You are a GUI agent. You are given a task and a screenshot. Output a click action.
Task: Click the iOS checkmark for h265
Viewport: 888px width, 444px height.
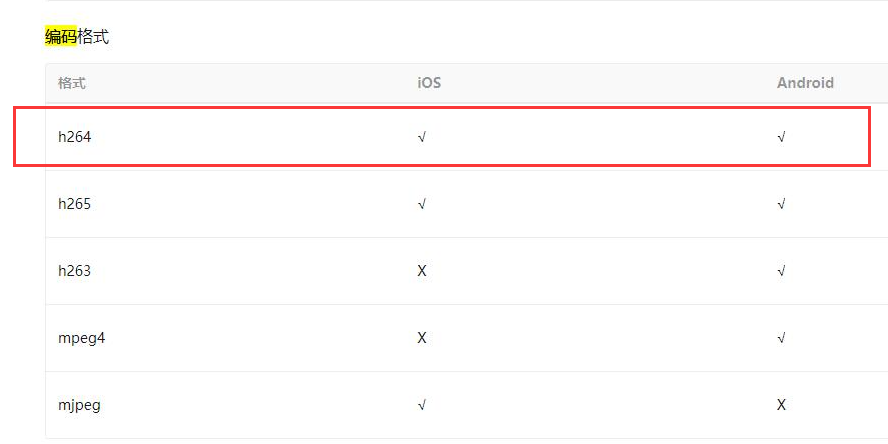pyautogui.click(x=421, y=204)
